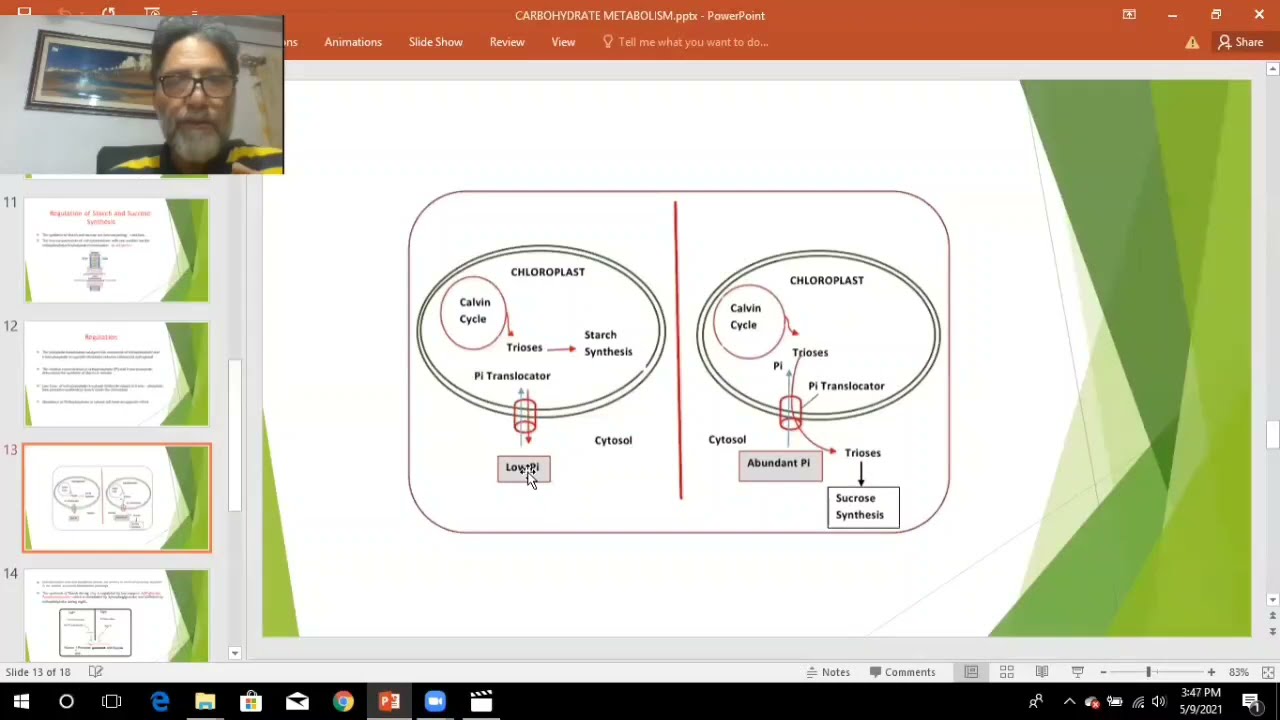Click the OneDrive tray icon
This screenshot has height=720, width=1280.
(x=1092, y=702)
